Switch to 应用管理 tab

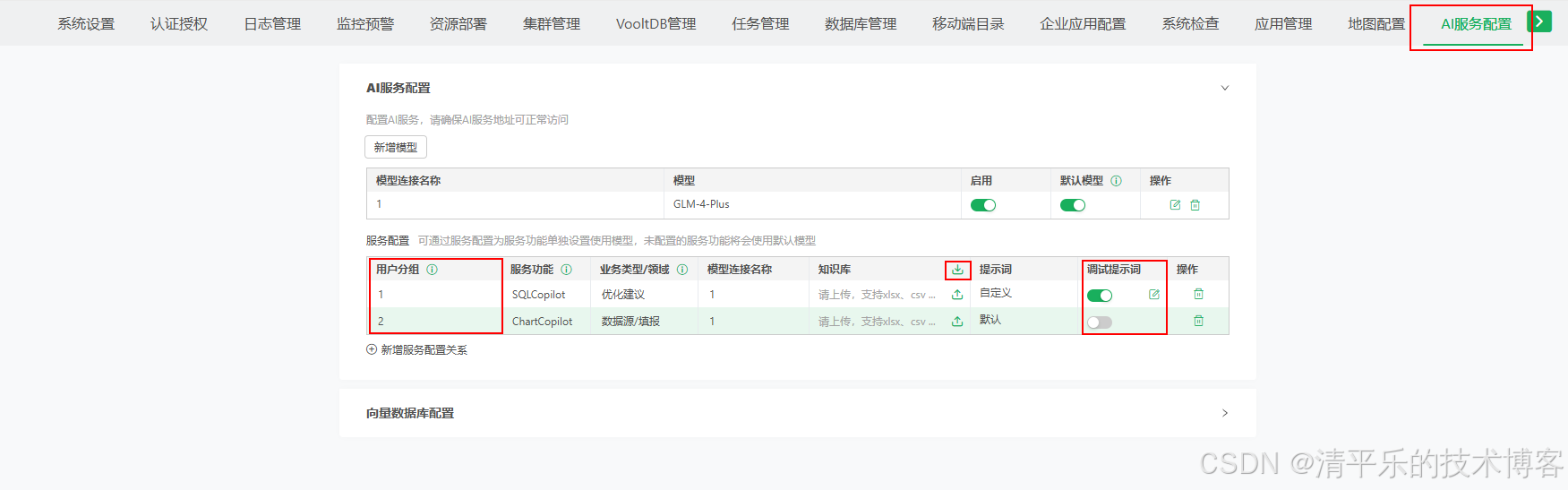(x=1283, y=24)
